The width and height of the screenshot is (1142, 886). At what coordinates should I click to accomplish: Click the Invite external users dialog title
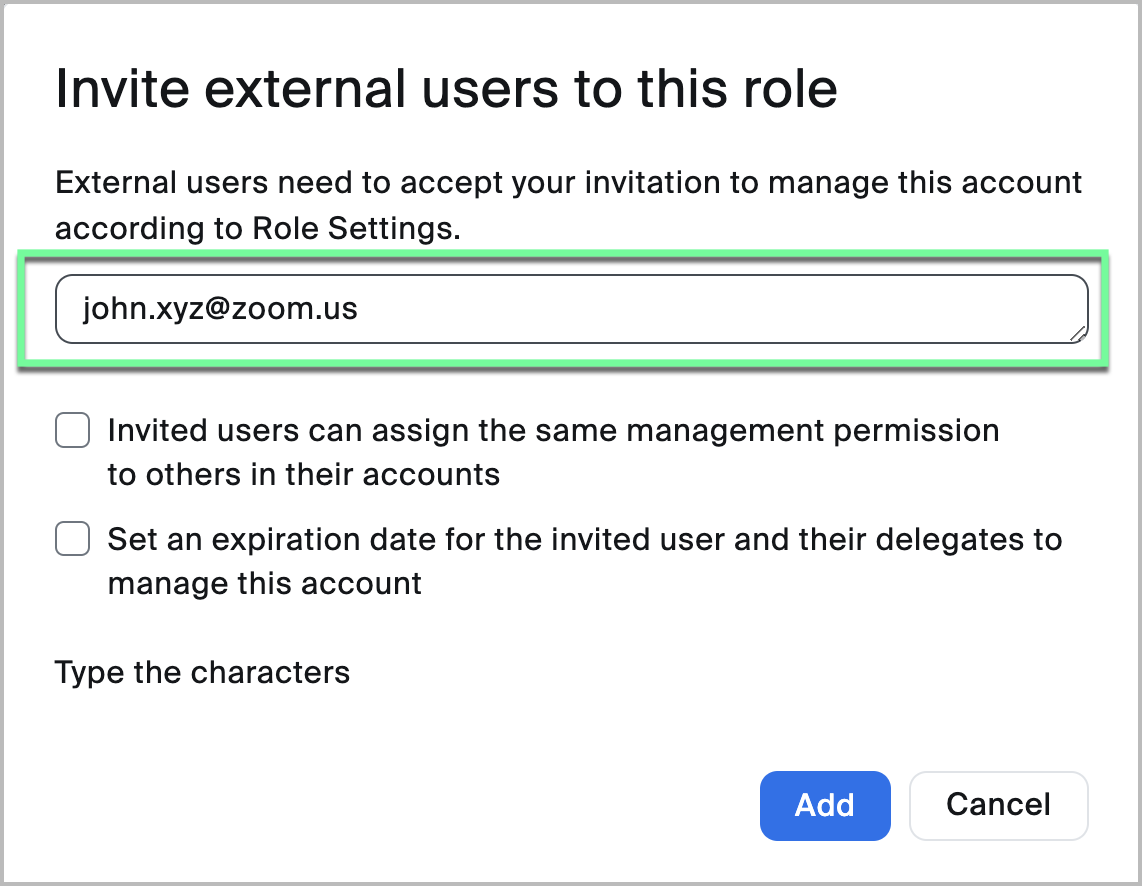coord(447,89)
